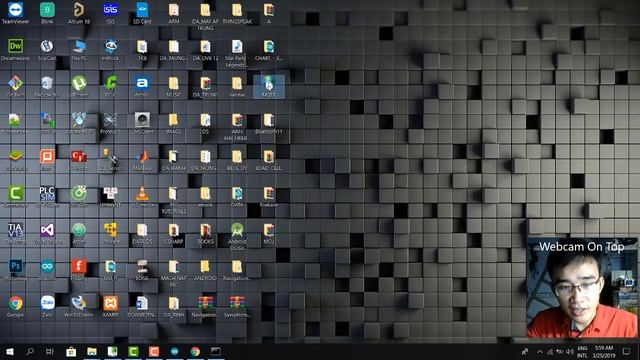Open Task View from the taskbar
The width and height of the screenshot is (640, 360).
(x=50, y=351)
